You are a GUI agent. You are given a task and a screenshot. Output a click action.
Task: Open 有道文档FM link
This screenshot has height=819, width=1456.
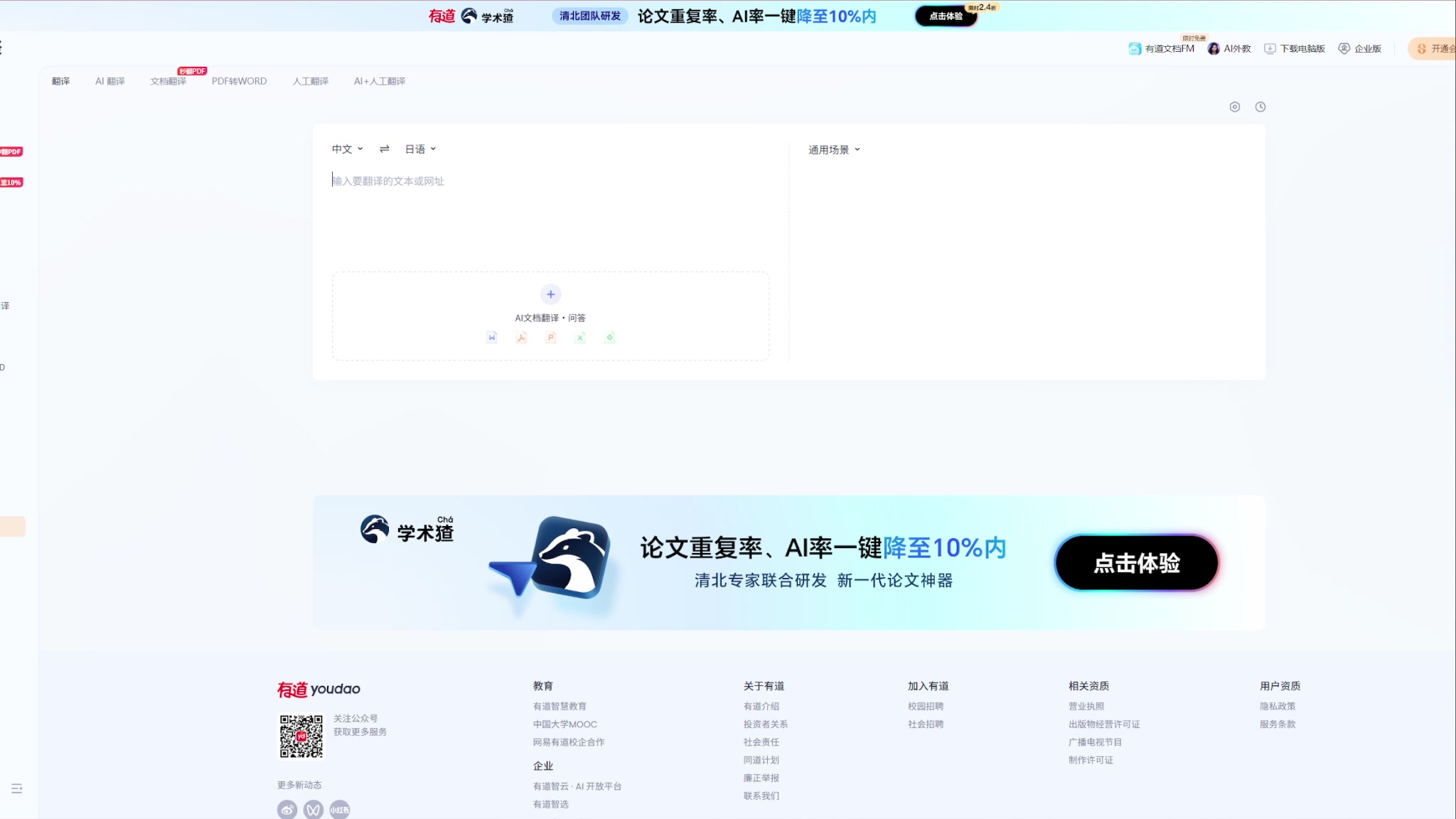pyautogui.click(x=1169, y=48)
